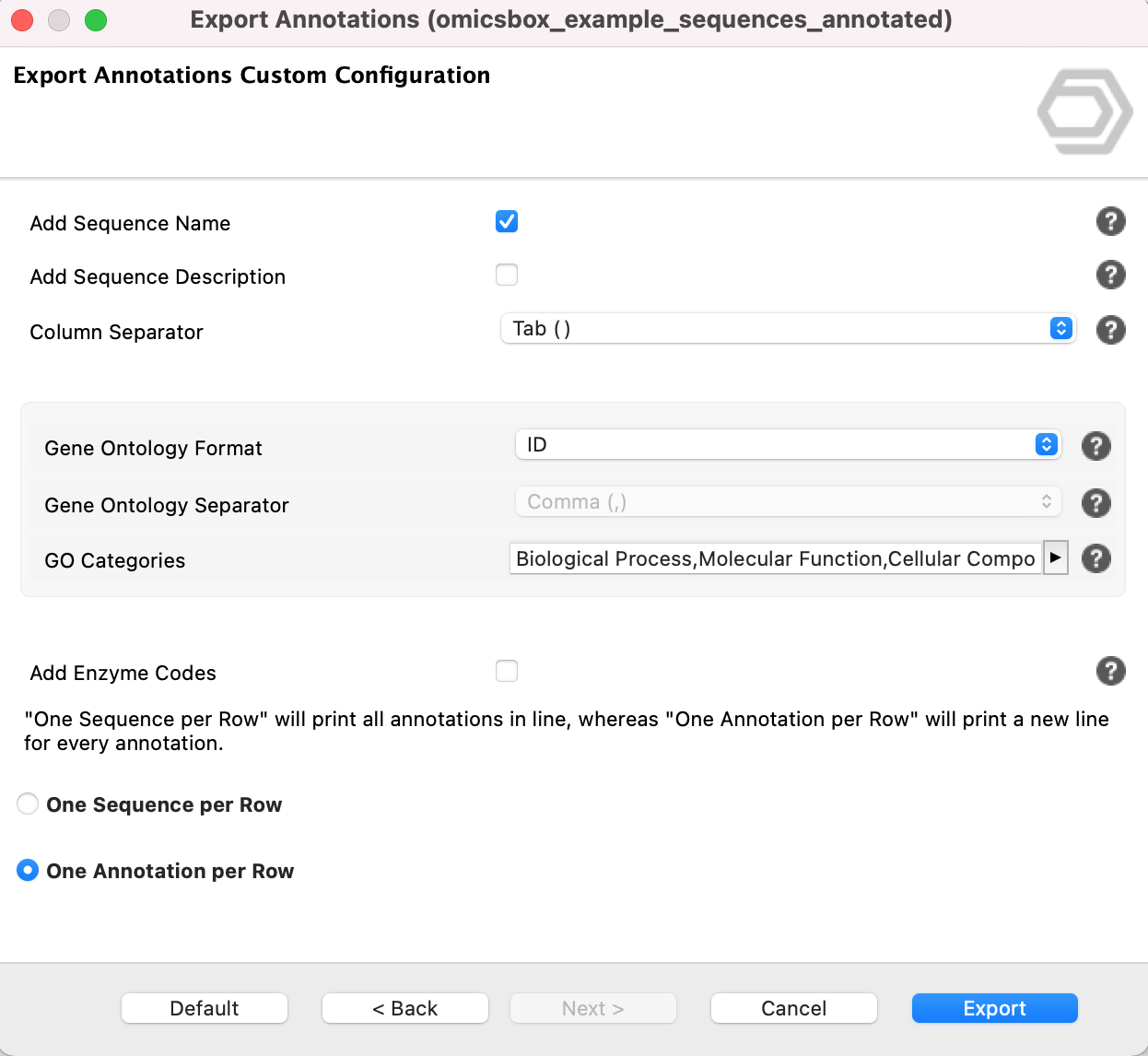This screenshot has height=1056, width=1148.
Task: Show help for Column Separator
Action: pyautogui.click(x=1110, y=330)
